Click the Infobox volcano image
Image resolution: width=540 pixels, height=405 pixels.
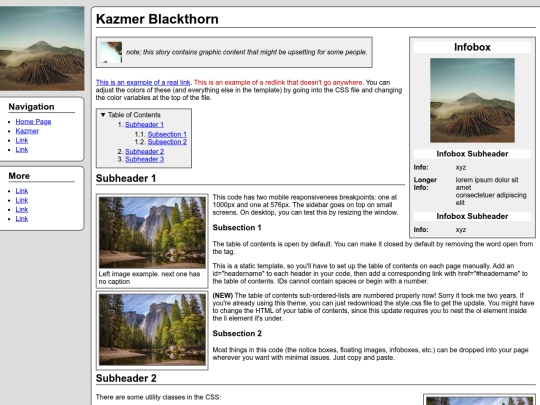pos(472,100)
